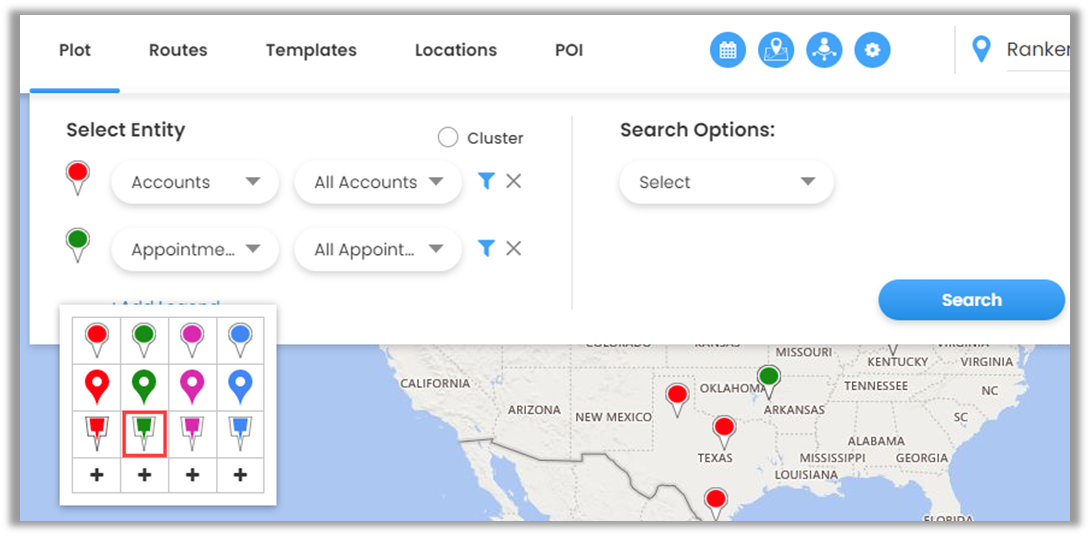
Task: Open settings gear icon in toolbar
Action: click(x=872, y=50)
